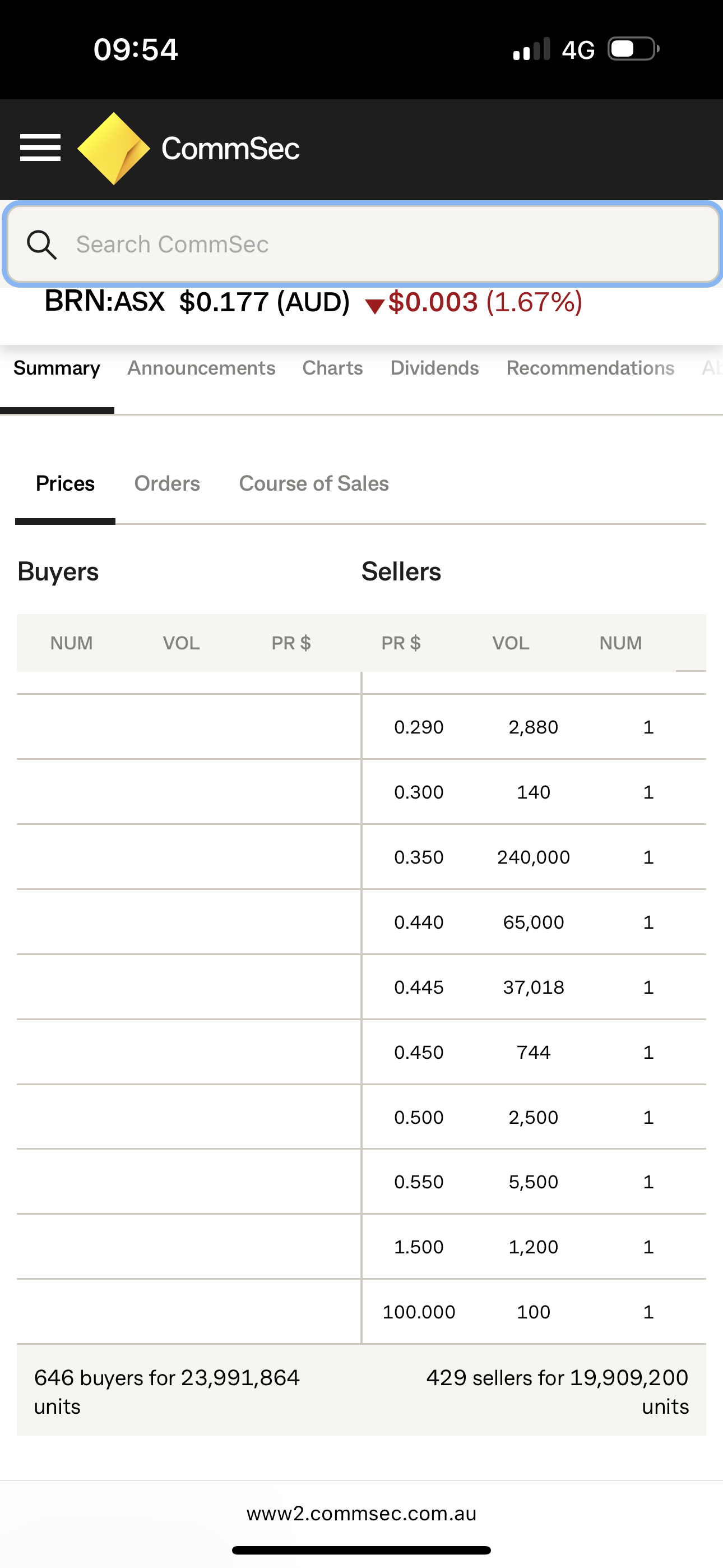This screenshot has height=1568, width=723.
Task: Go to the Dividends tab
Action: pyautogui.click(x=434, y=368)
